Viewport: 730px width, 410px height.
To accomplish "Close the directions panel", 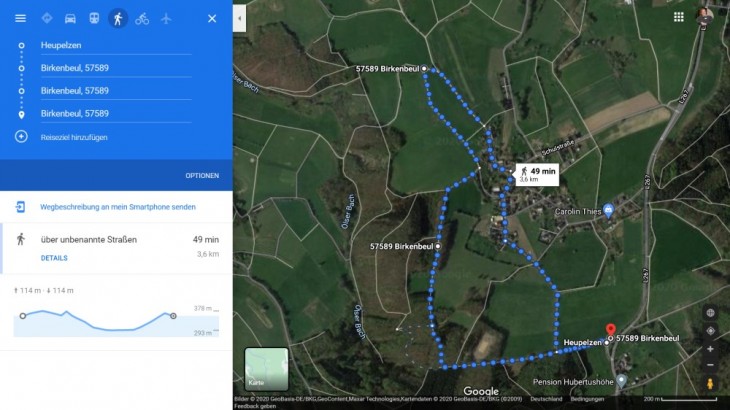I will tap(212, 18).
